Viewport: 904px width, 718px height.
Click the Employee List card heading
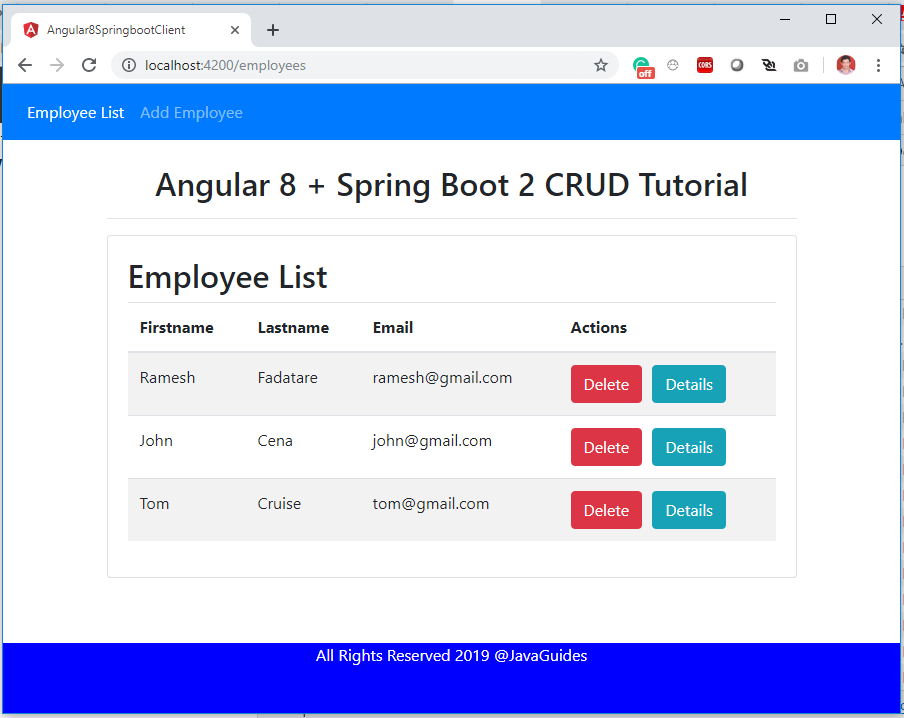click(228, 277)
